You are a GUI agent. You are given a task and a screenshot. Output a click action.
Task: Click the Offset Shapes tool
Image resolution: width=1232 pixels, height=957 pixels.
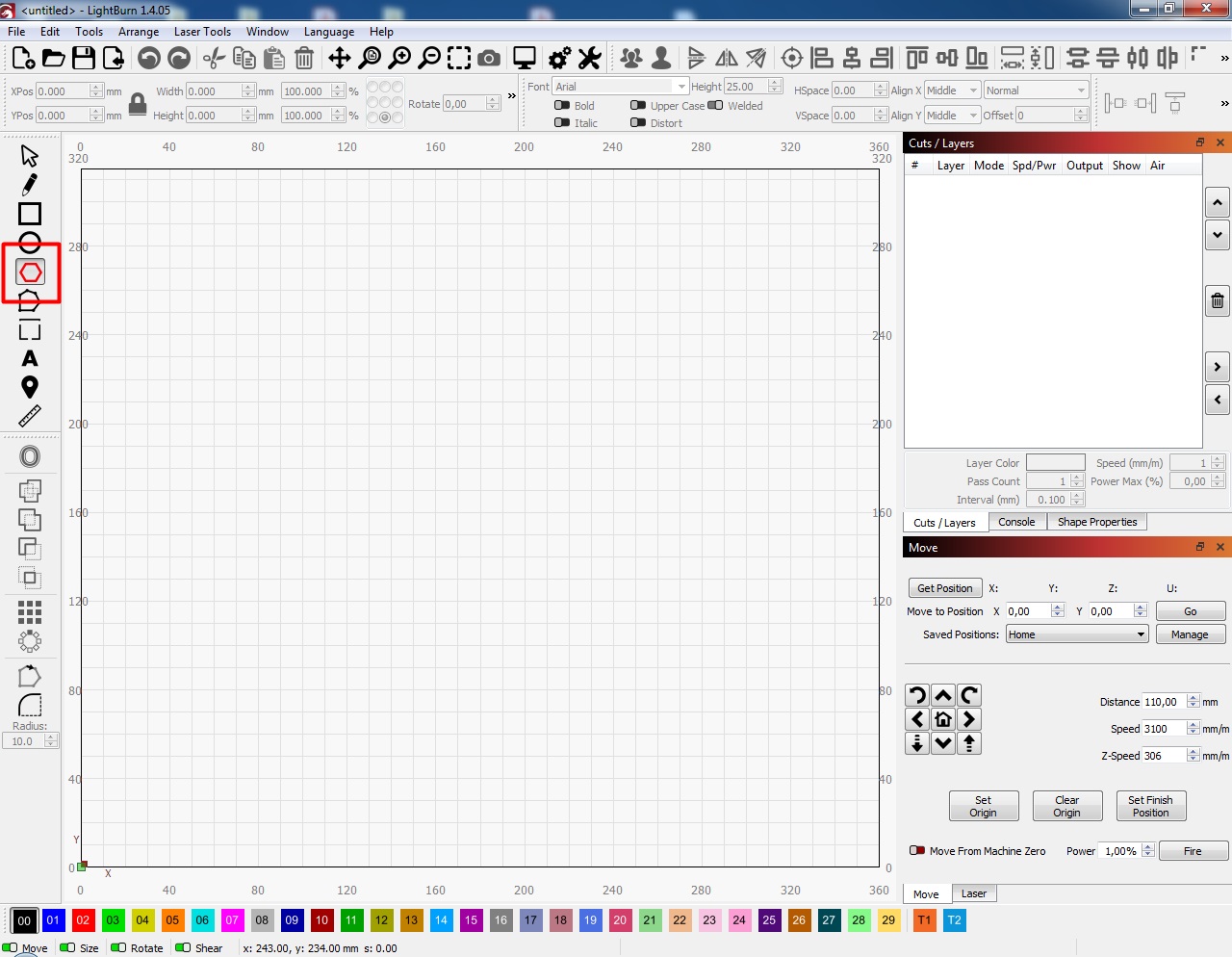point(30,457)
